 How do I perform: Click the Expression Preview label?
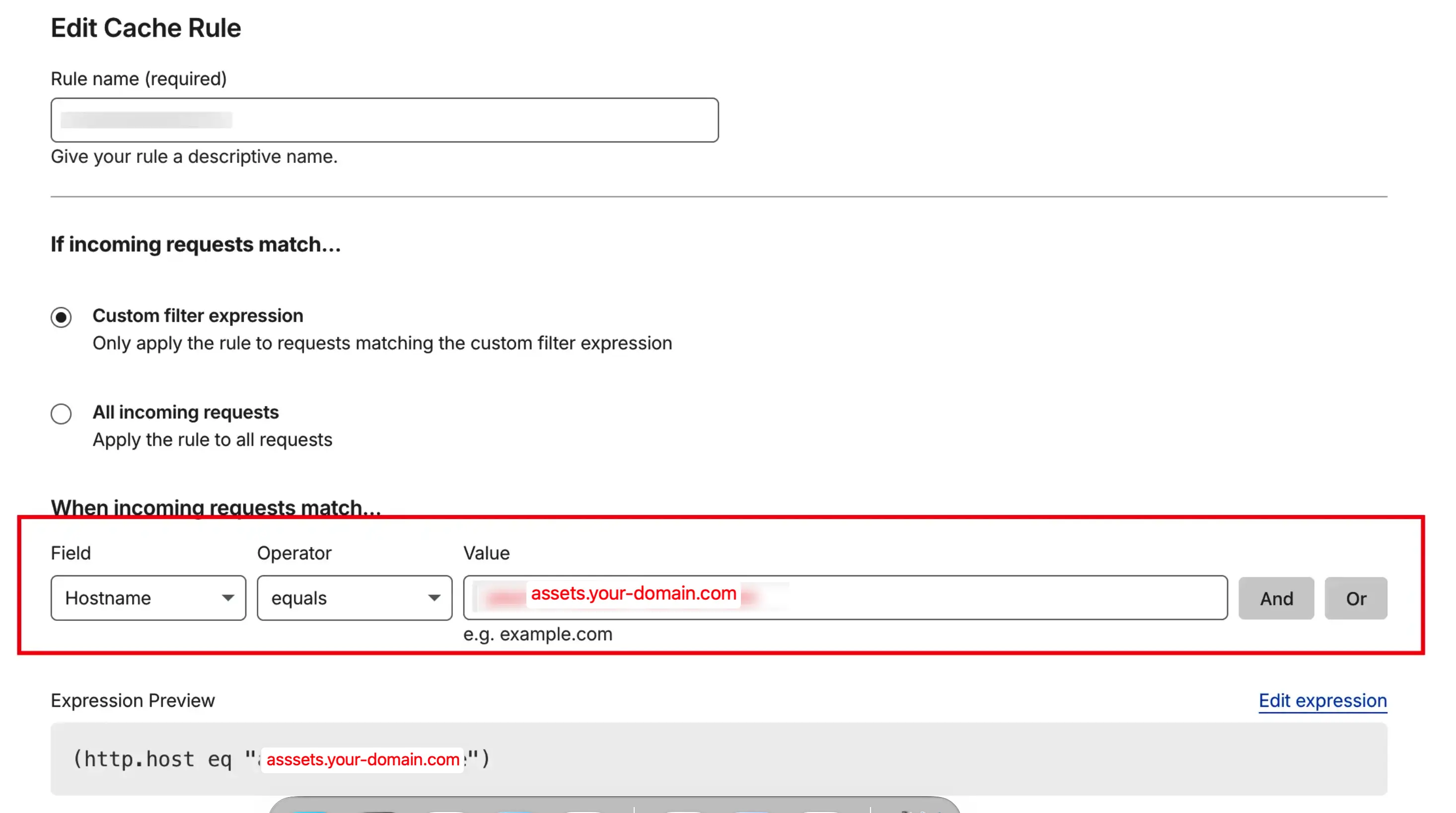click(133, 700)
